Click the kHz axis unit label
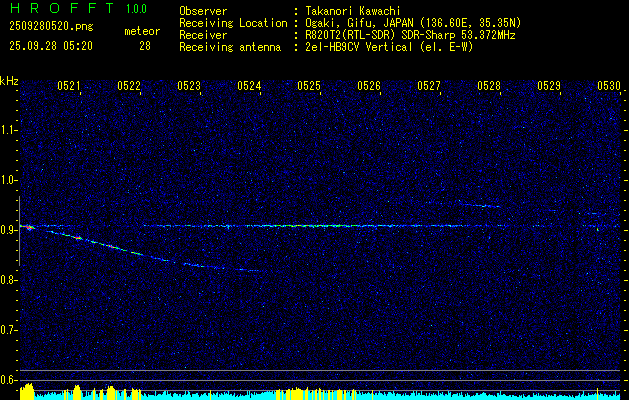The width and height of the screenshot is (629, 400). 9,80
